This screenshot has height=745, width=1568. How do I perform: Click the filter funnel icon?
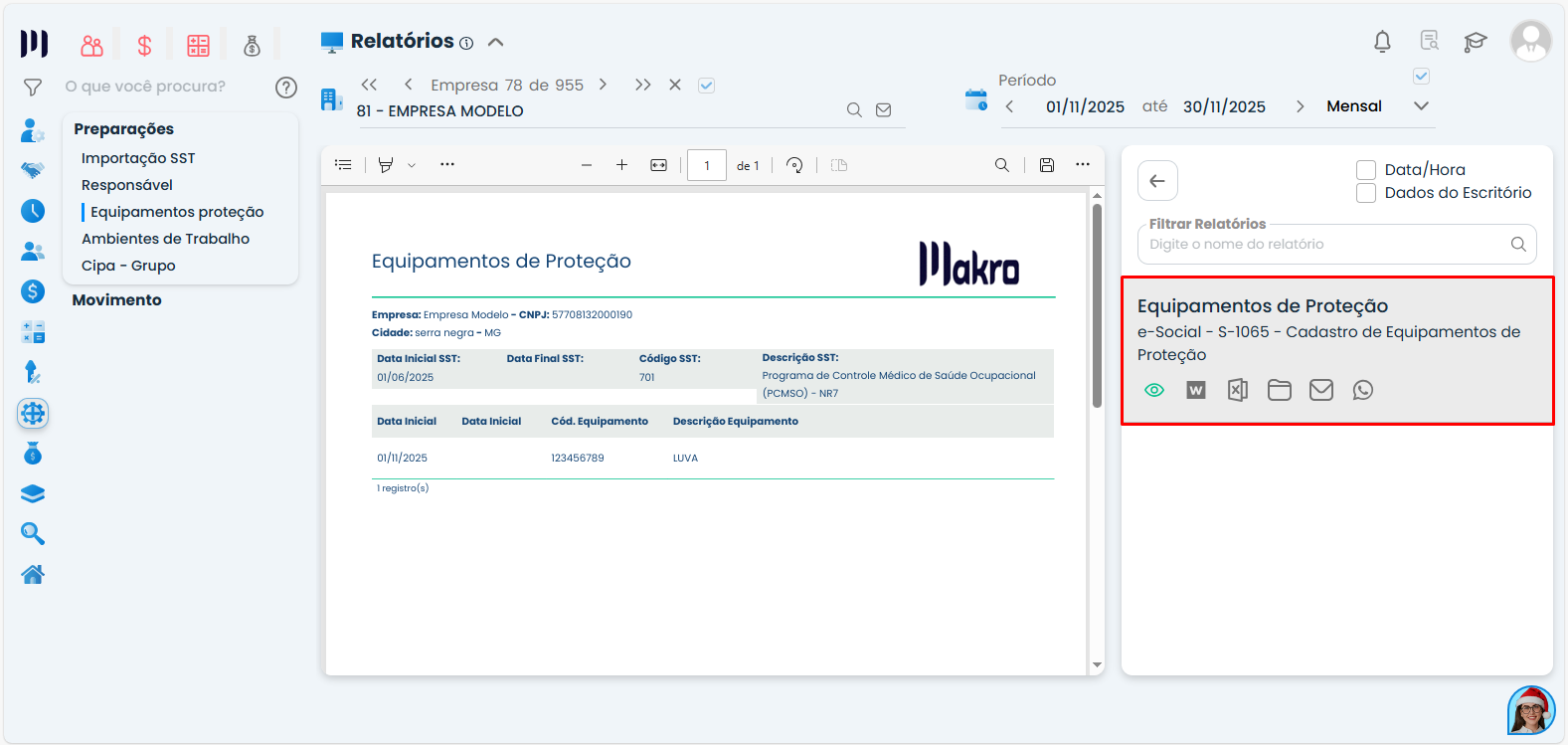pyautogui.click(x=33, y=88)
